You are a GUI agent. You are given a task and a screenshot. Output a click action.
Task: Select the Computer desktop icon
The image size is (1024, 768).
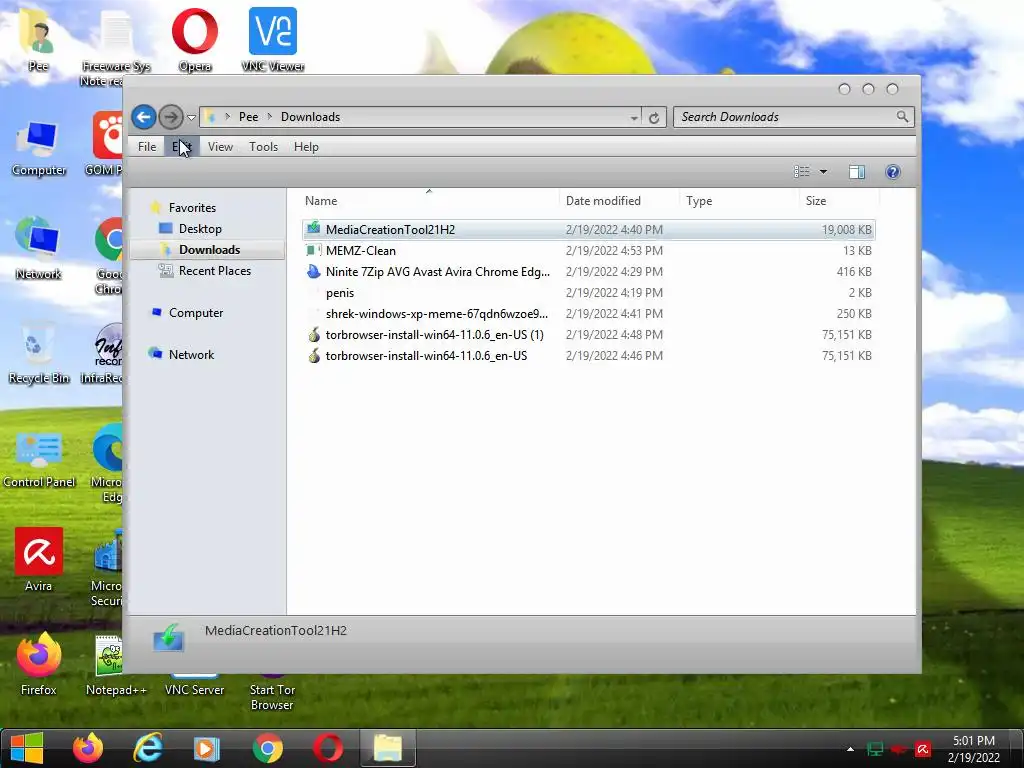coord(39,148)
